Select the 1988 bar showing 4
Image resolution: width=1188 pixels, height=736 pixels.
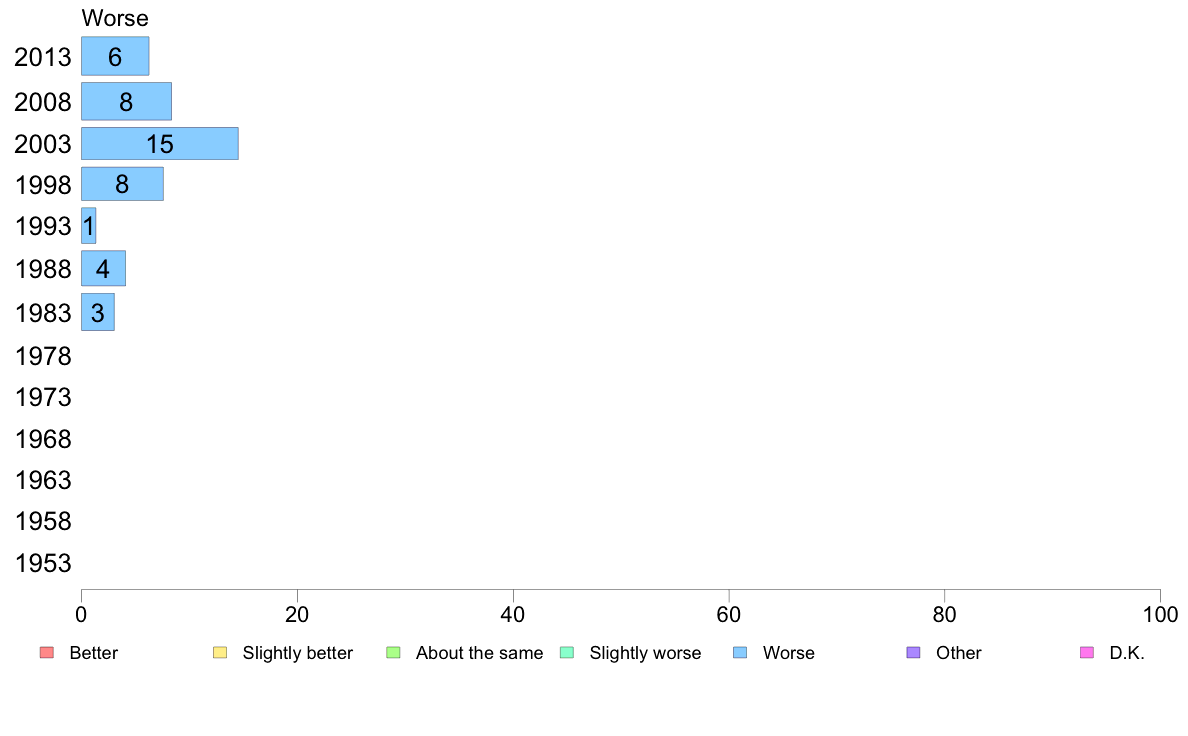[x=103, y=268]
